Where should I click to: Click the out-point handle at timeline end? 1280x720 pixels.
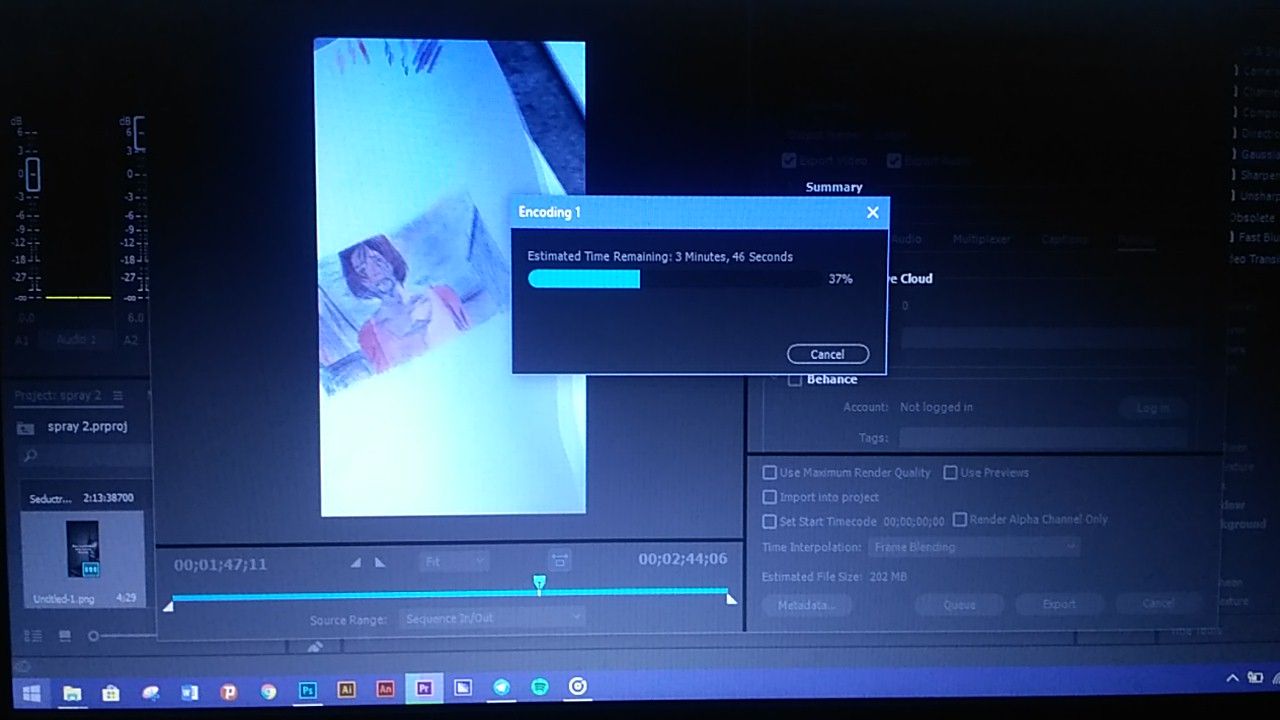point(731,599)
